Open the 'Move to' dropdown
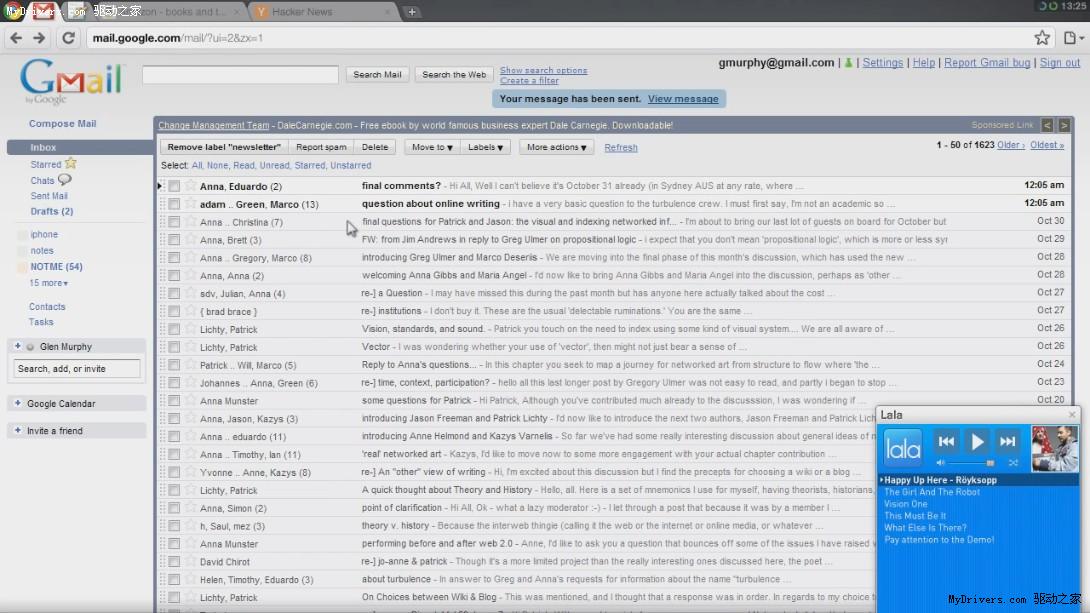This screenshot has width=1090, height=613. click(x=432, y=147)
